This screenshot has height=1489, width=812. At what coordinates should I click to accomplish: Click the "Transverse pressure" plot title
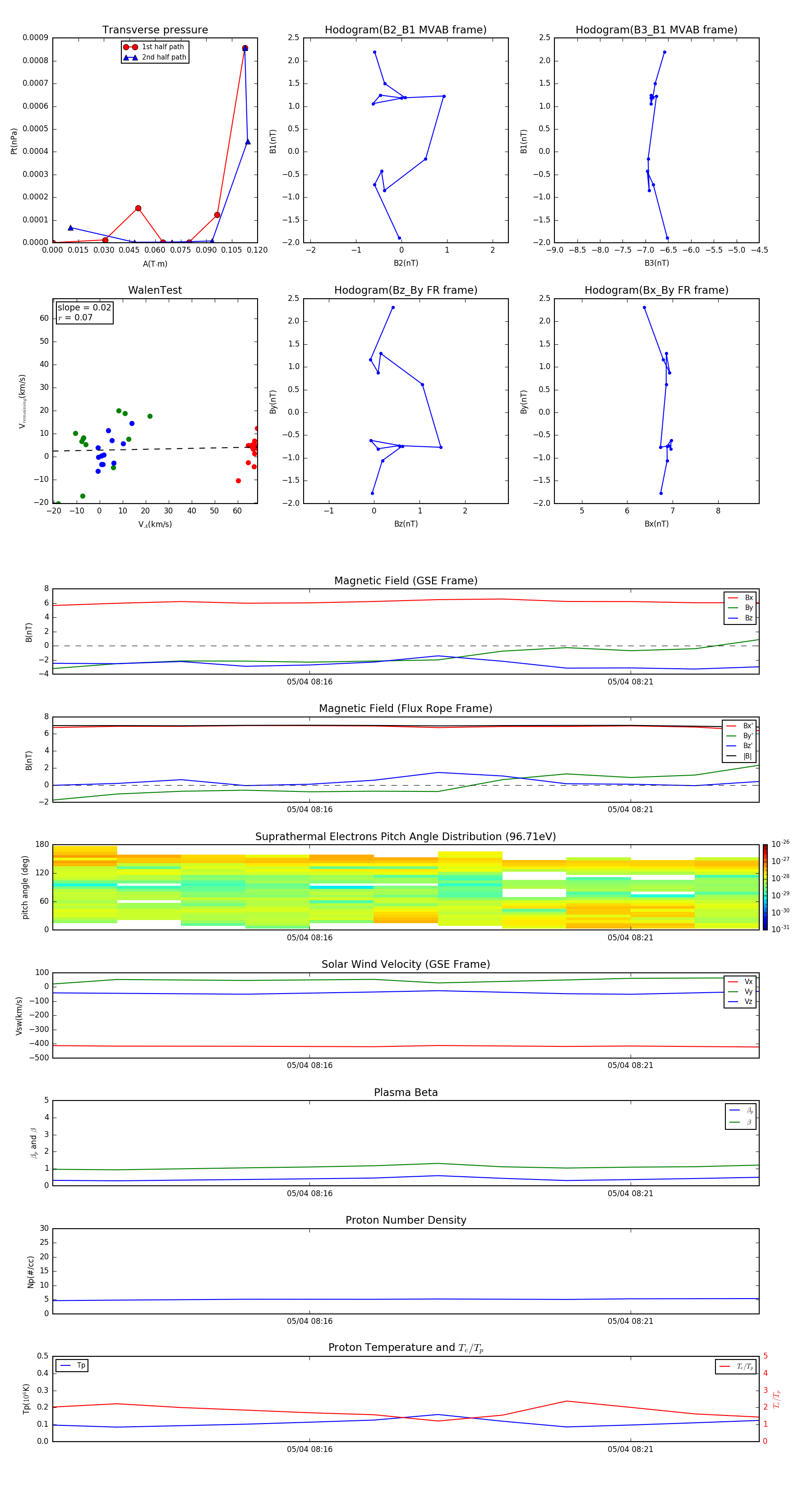(155, 30)
